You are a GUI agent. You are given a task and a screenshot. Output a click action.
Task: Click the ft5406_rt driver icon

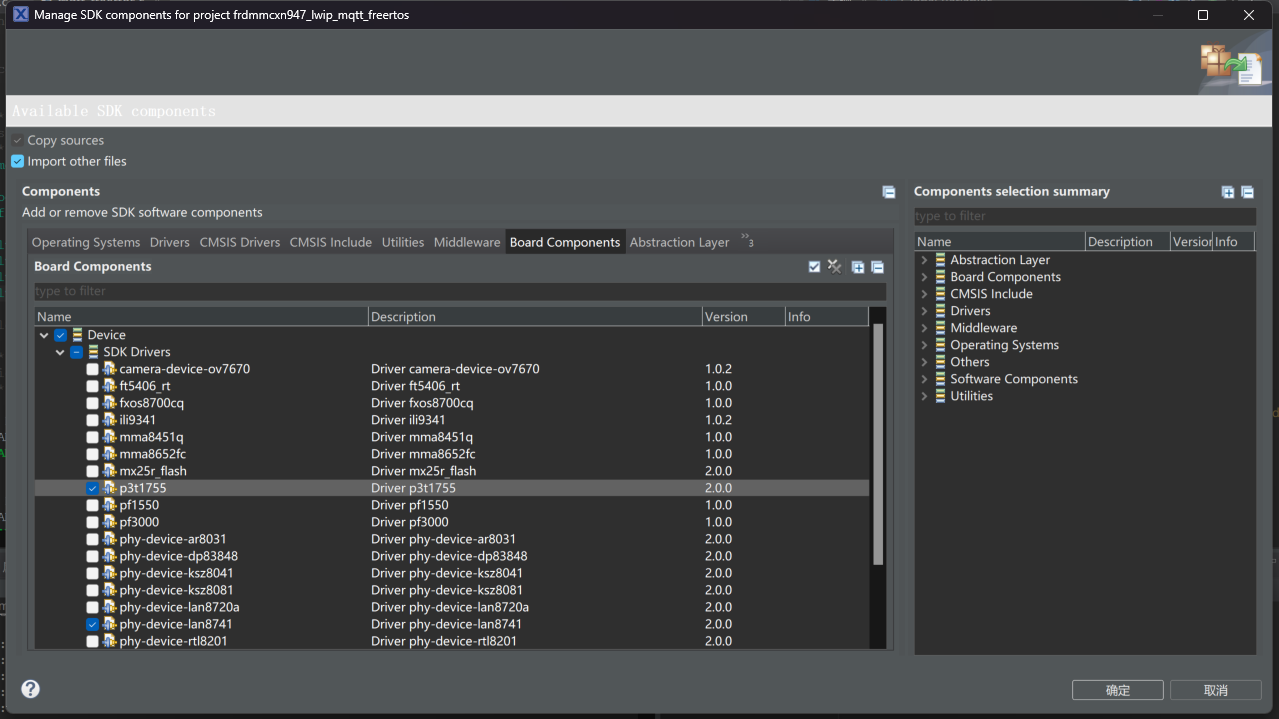point(110,386)
